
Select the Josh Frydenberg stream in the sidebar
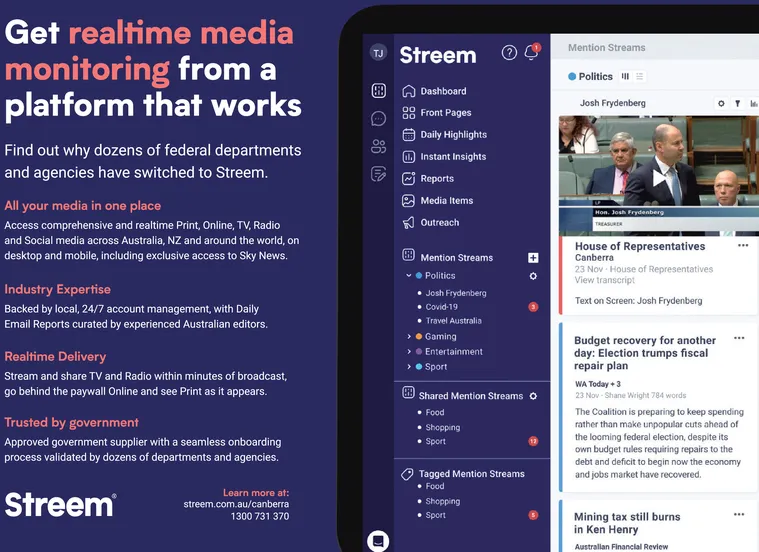pos(456,293)
